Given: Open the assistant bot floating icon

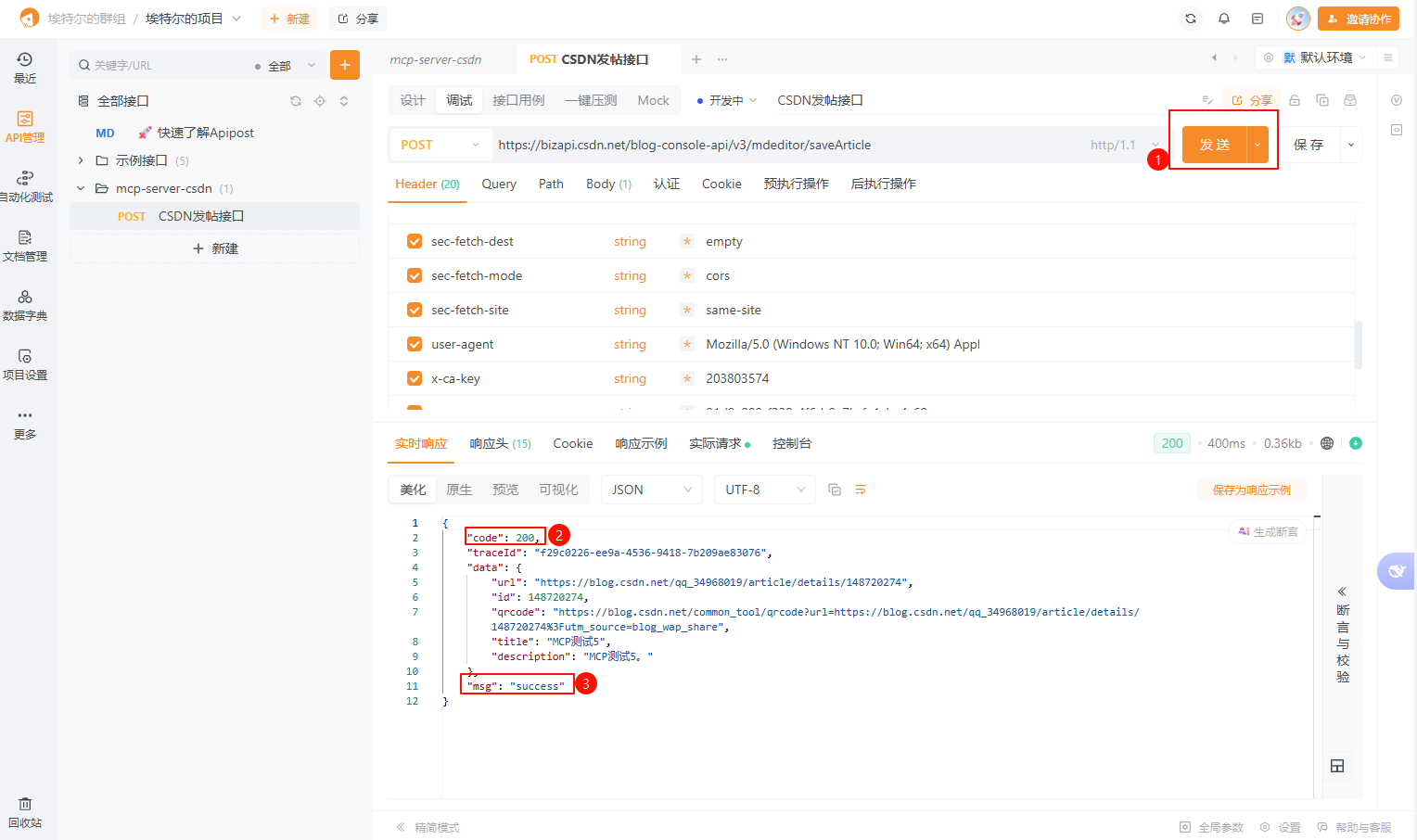Looking at the screenshot, I should click(1397, 571).
